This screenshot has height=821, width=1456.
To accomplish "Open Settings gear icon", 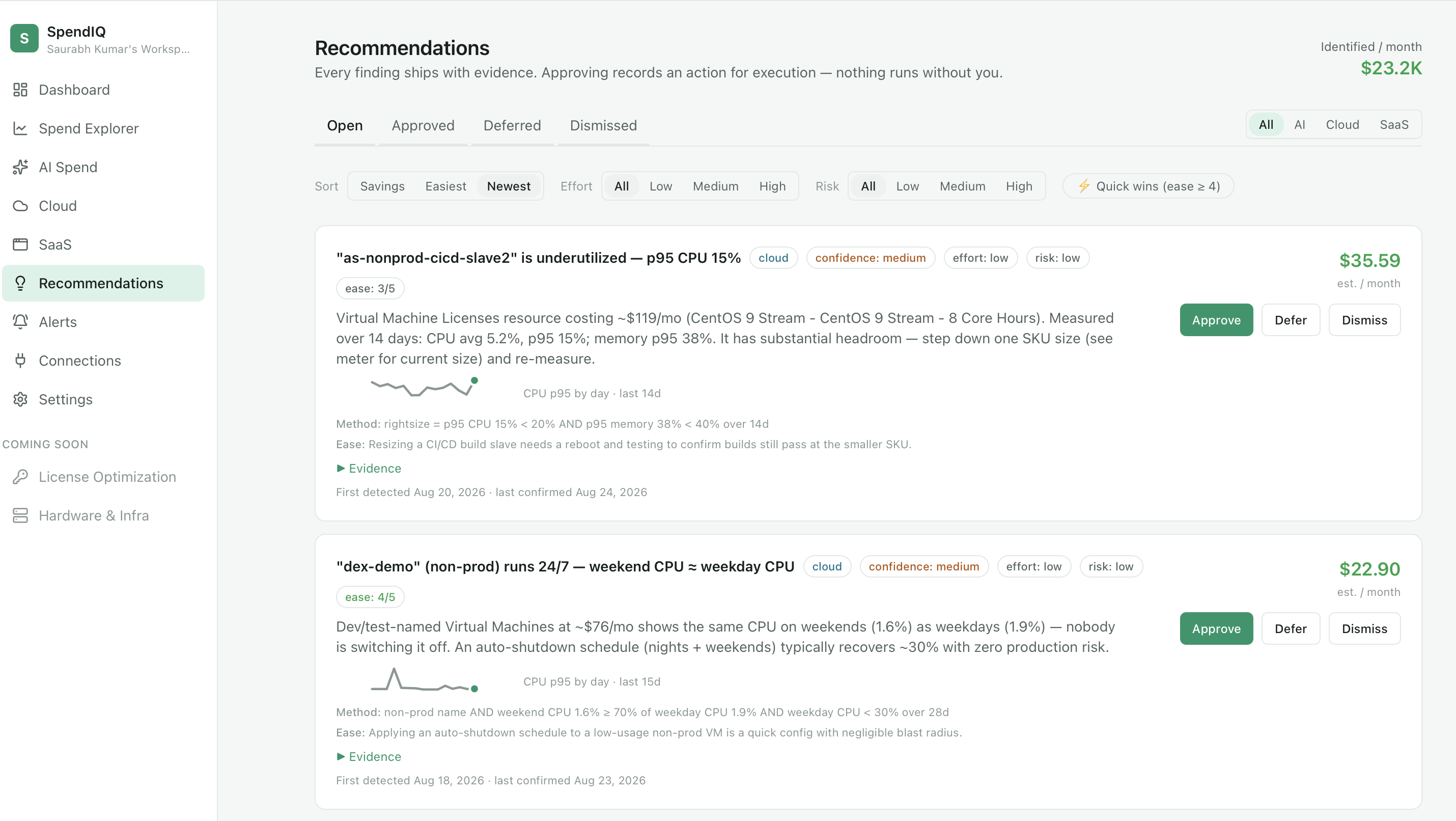I will [x=20, y=399].
